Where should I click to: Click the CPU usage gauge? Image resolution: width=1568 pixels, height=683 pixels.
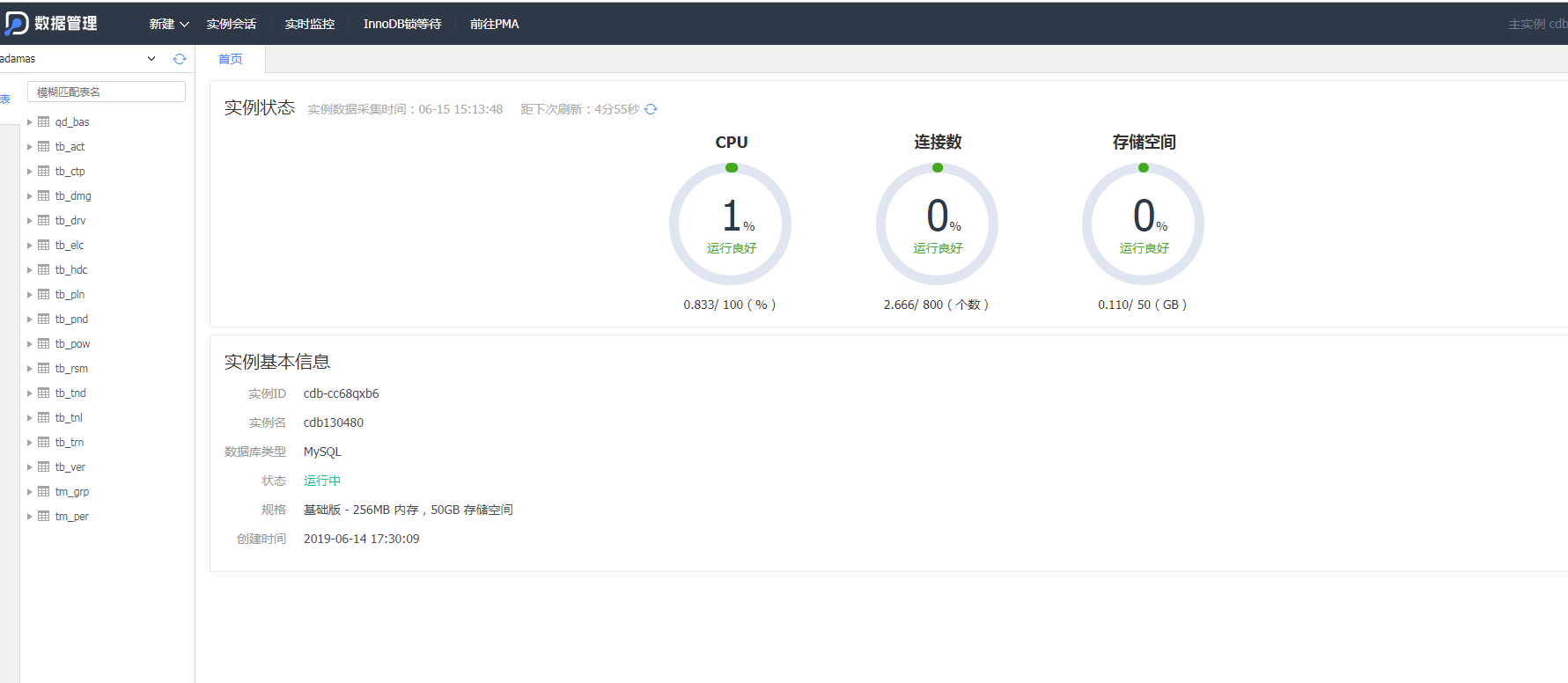731,224
